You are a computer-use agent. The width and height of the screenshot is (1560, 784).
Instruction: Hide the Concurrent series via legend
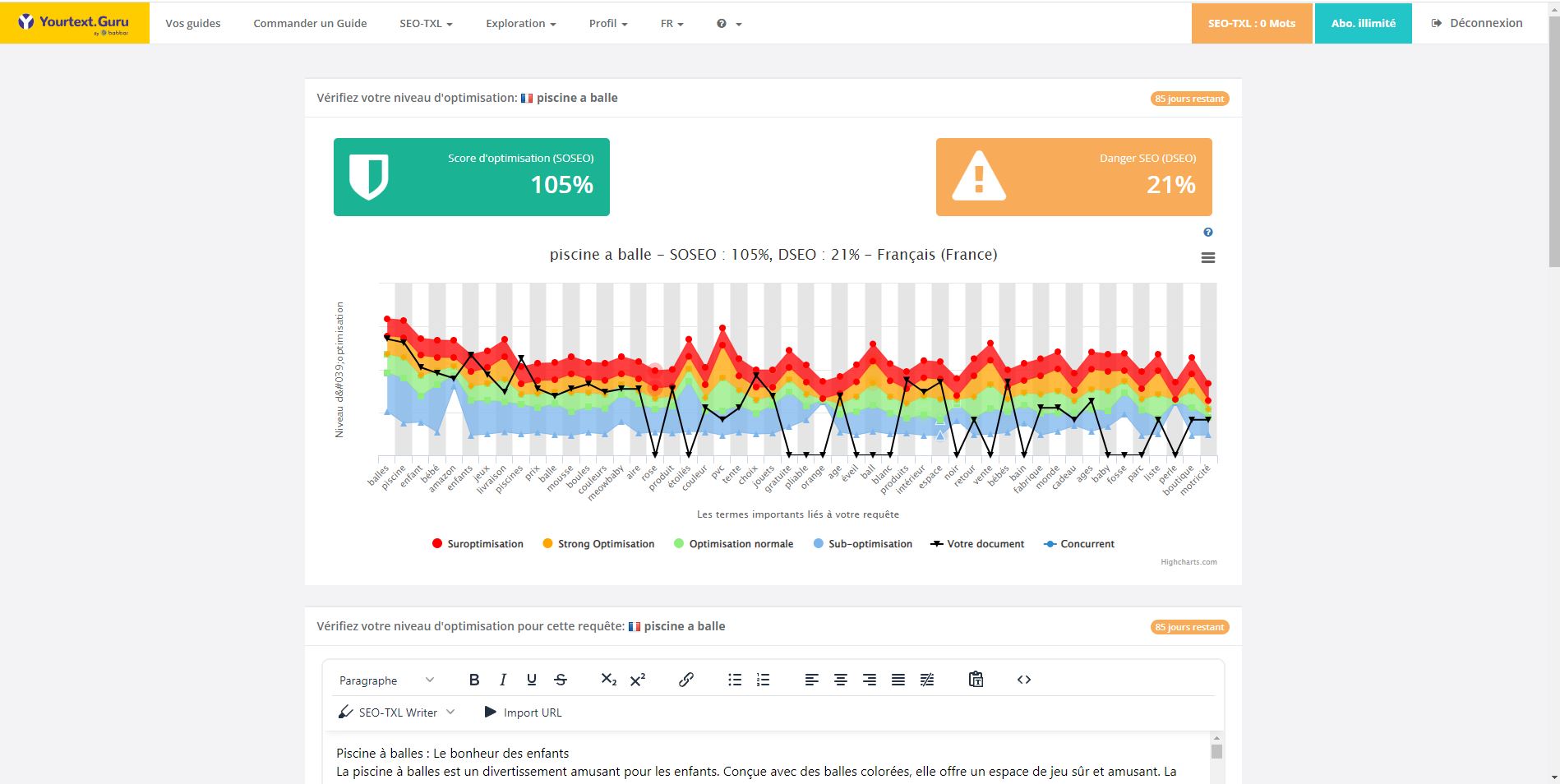click(x=1079, y=544)
